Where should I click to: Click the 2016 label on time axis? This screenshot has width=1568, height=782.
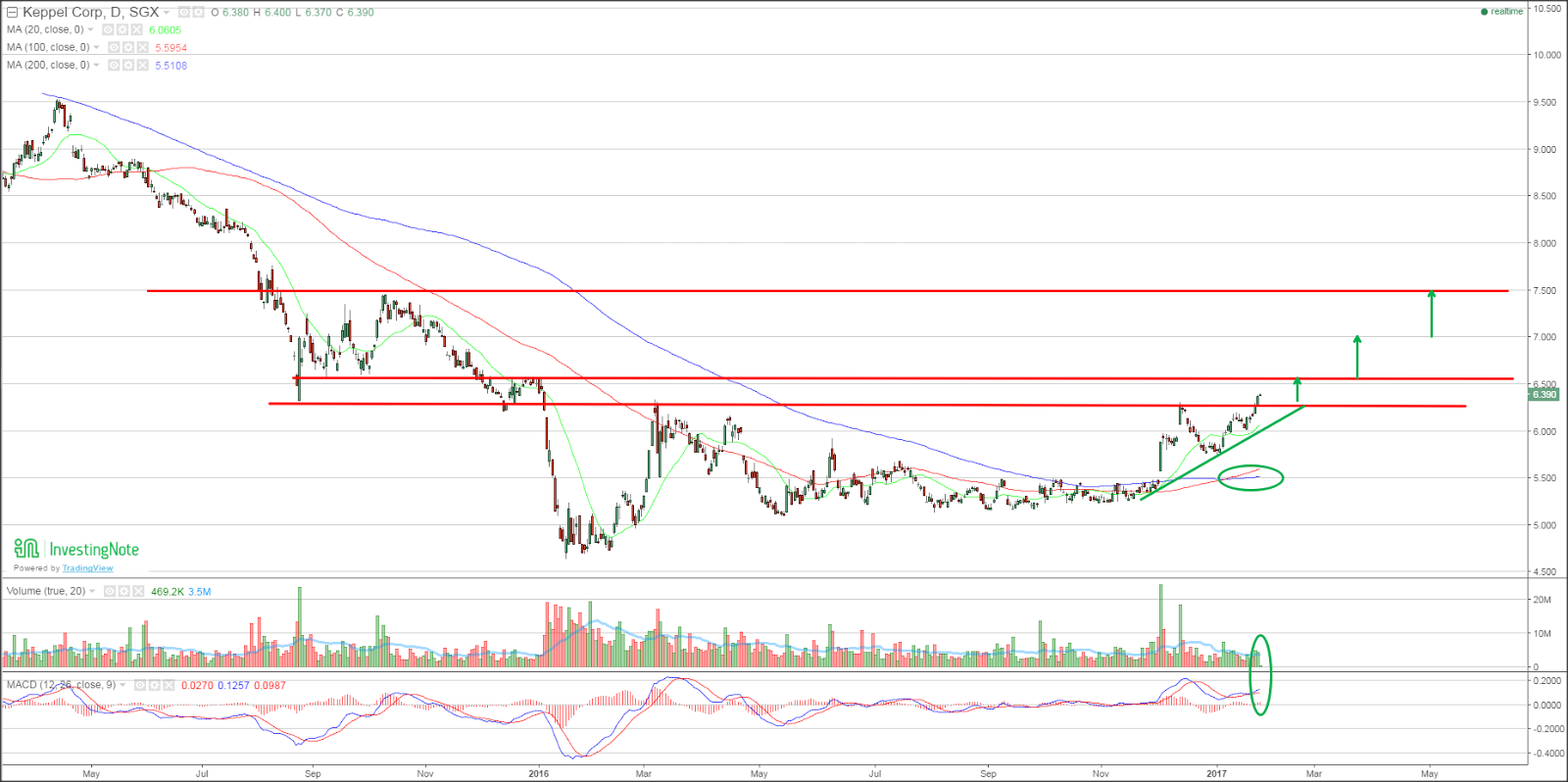tap(538, 773)
